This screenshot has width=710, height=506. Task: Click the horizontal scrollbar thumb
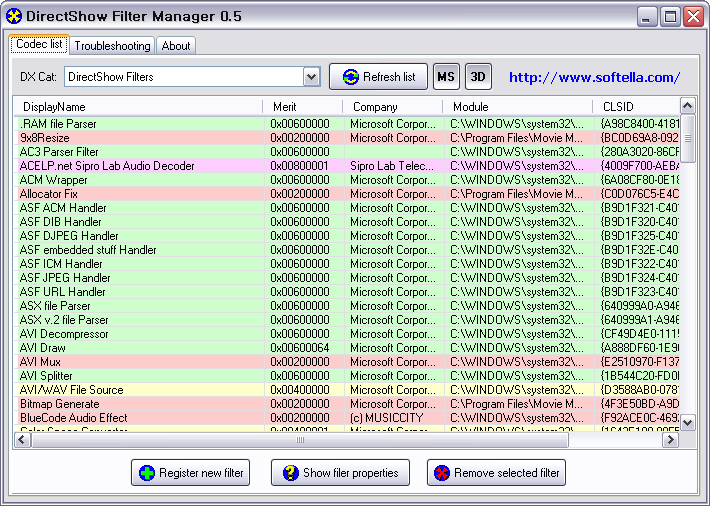pos(300,439)
